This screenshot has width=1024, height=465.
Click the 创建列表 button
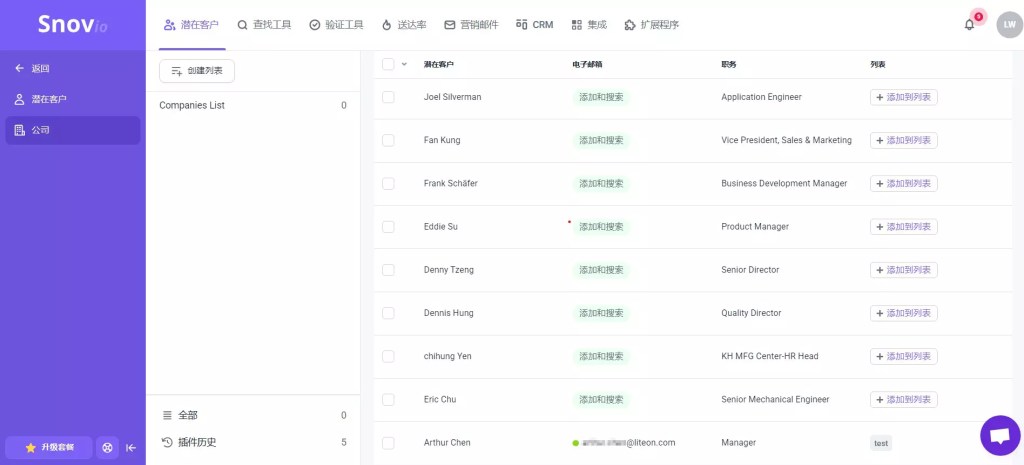197,70
